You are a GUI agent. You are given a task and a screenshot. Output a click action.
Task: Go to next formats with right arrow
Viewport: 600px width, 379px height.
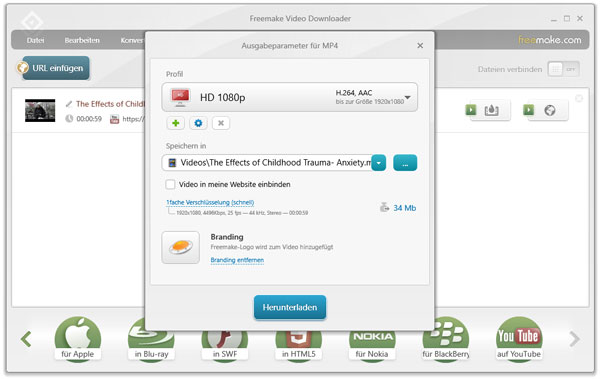click(x=574, y=339)
